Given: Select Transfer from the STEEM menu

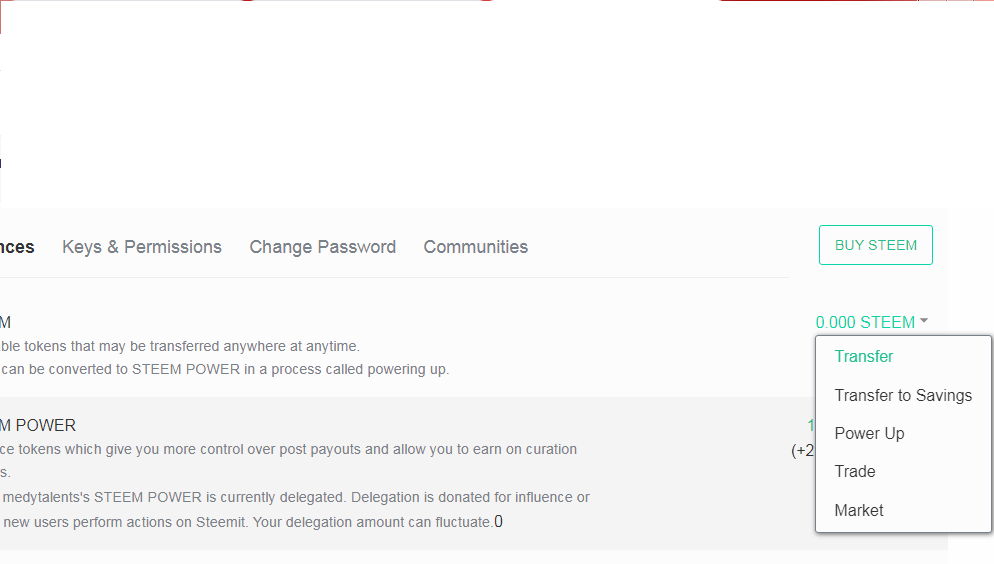Looking at the screenshot, I should (864, 356).
